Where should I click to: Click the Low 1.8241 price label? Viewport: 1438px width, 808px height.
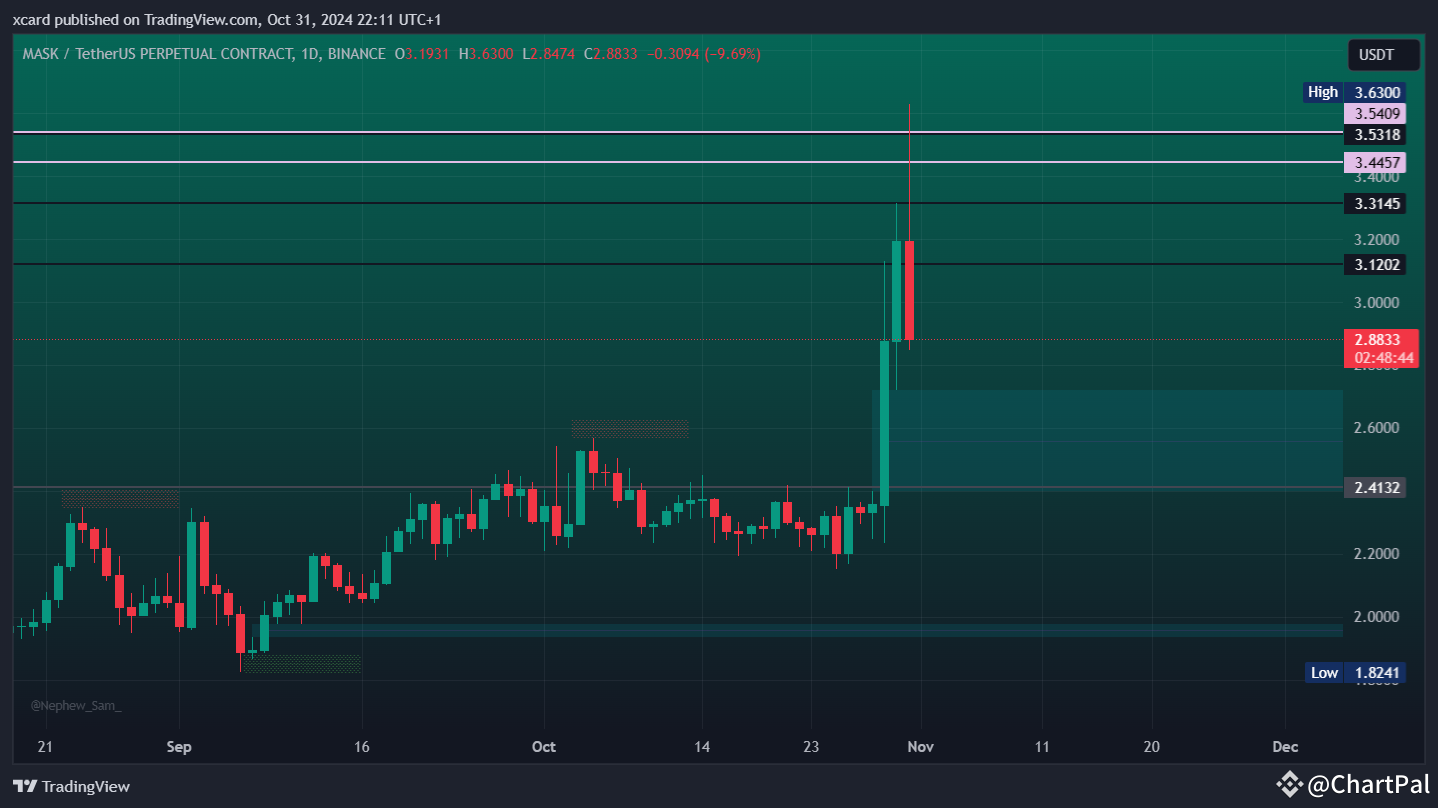(x=1356, y=672)
